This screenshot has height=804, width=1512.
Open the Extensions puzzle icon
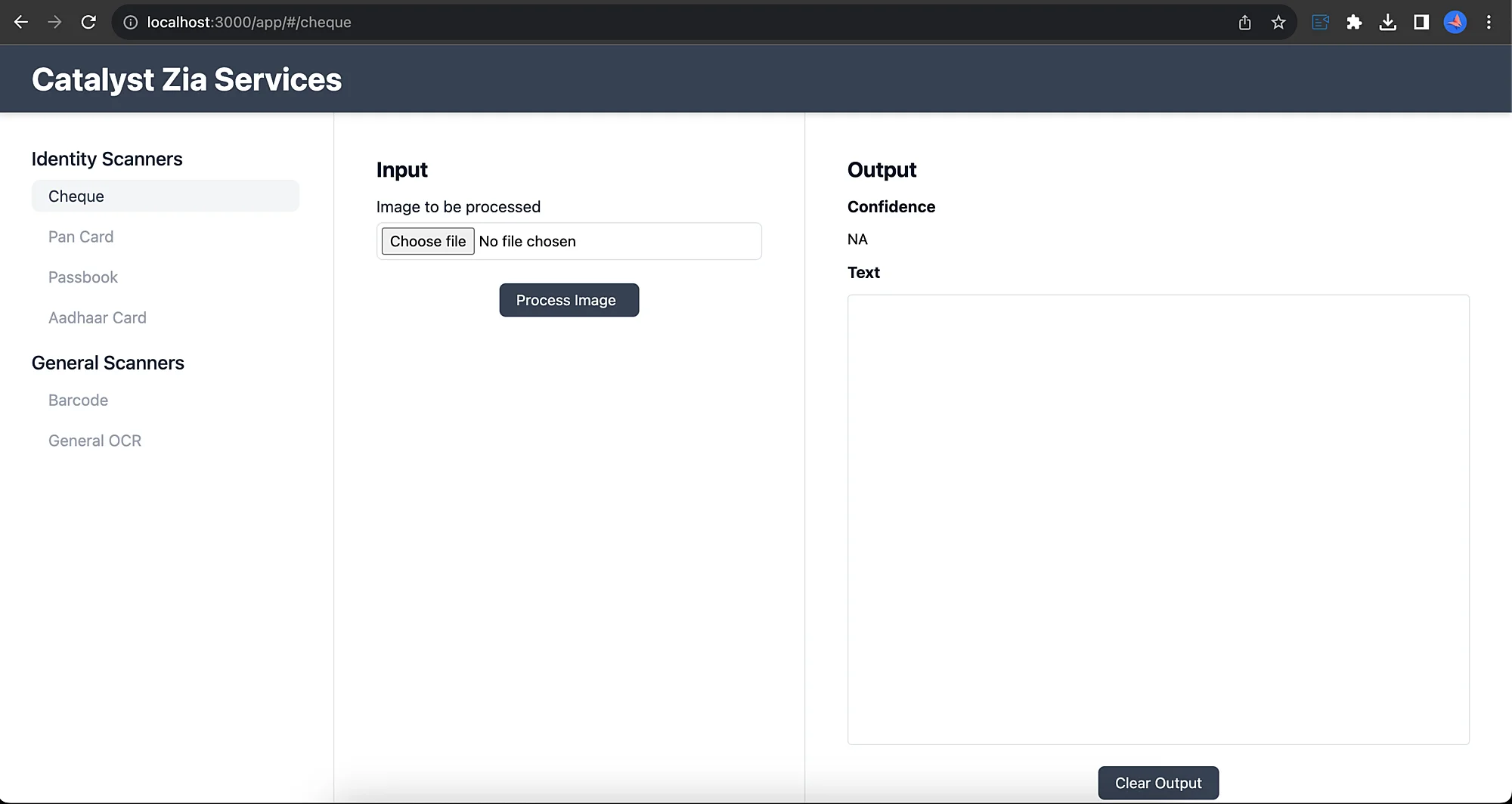point(1354,23)
